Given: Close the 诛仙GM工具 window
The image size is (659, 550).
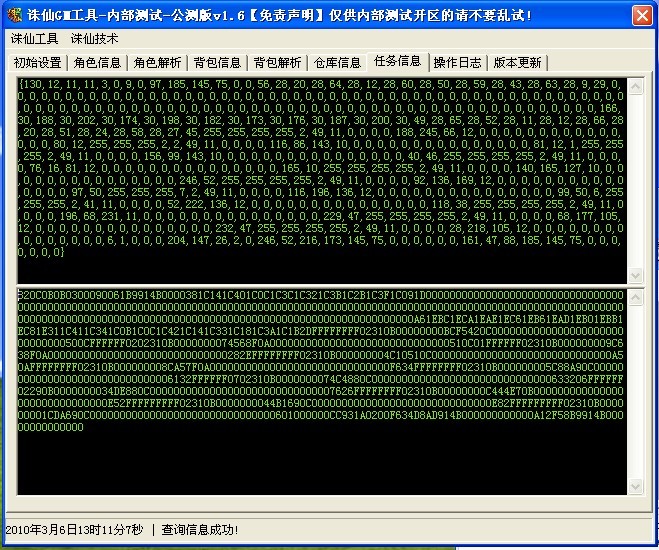Looking at the screenshot, I should (642, 14).
